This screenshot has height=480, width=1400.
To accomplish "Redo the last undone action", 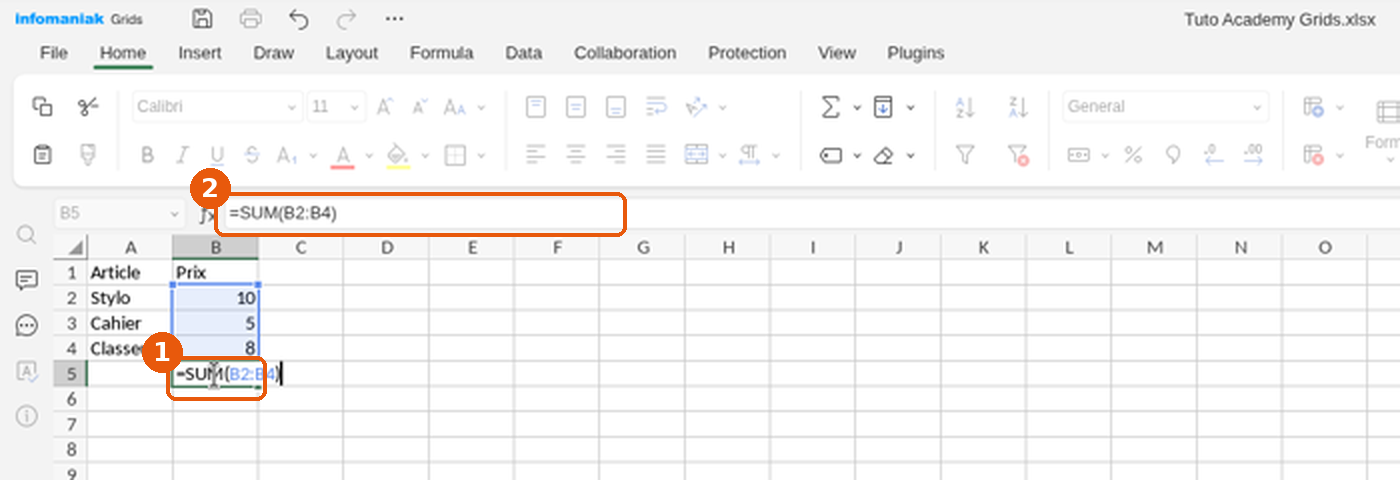I will (x=346, y=18).
